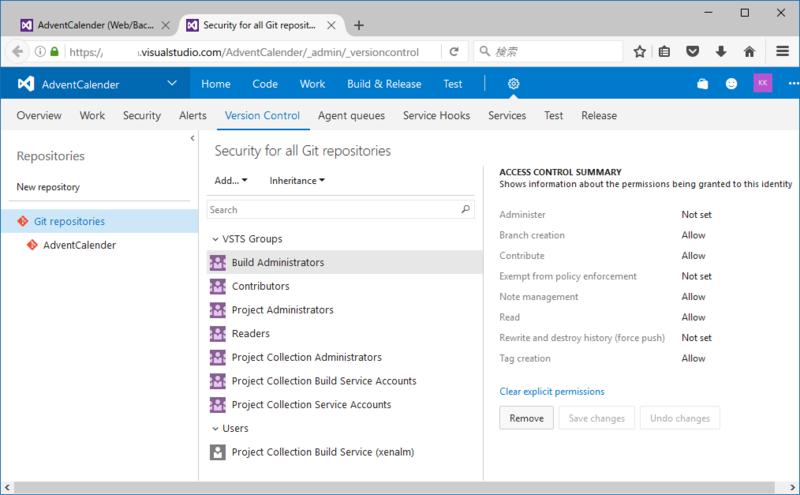
Task: Select Project Collection Build Service Accounts
Action: tap(344, 381)
